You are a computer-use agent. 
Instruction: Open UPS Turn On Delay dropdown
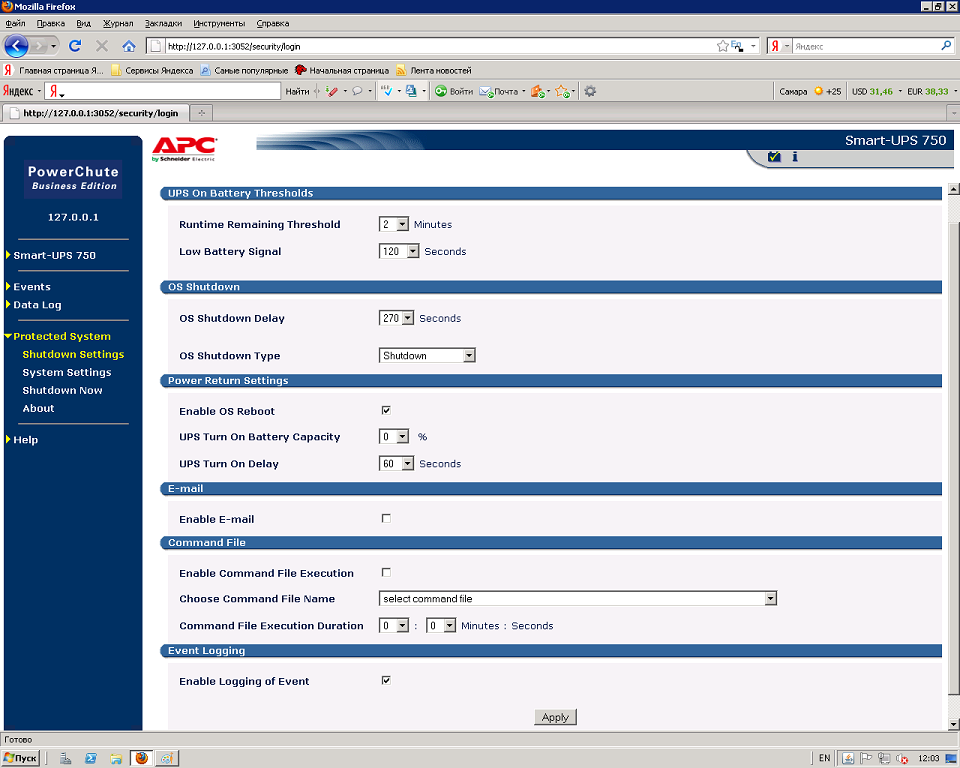pyautogui.click(x=397, y=464)
